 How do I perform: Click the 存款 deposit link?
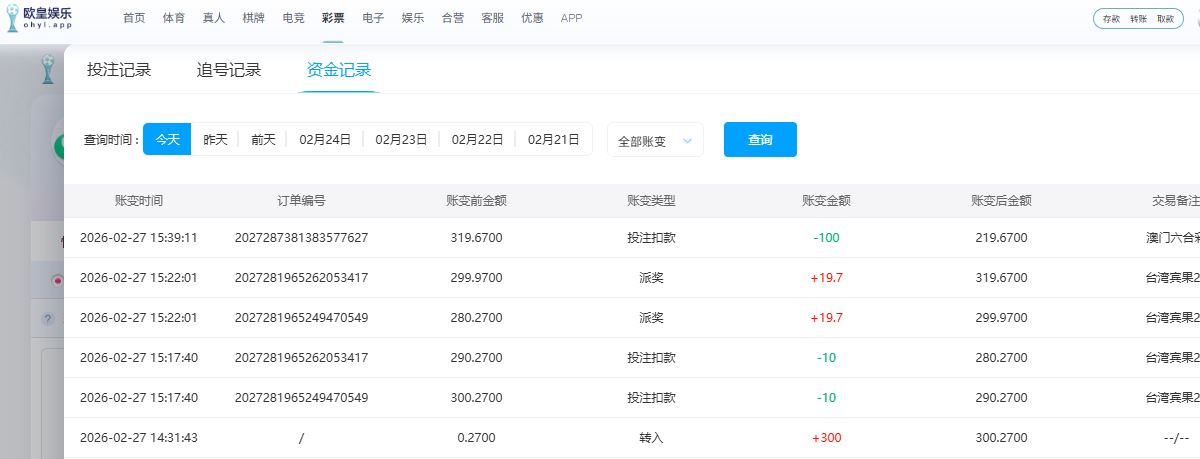[x=1111, y=19]
